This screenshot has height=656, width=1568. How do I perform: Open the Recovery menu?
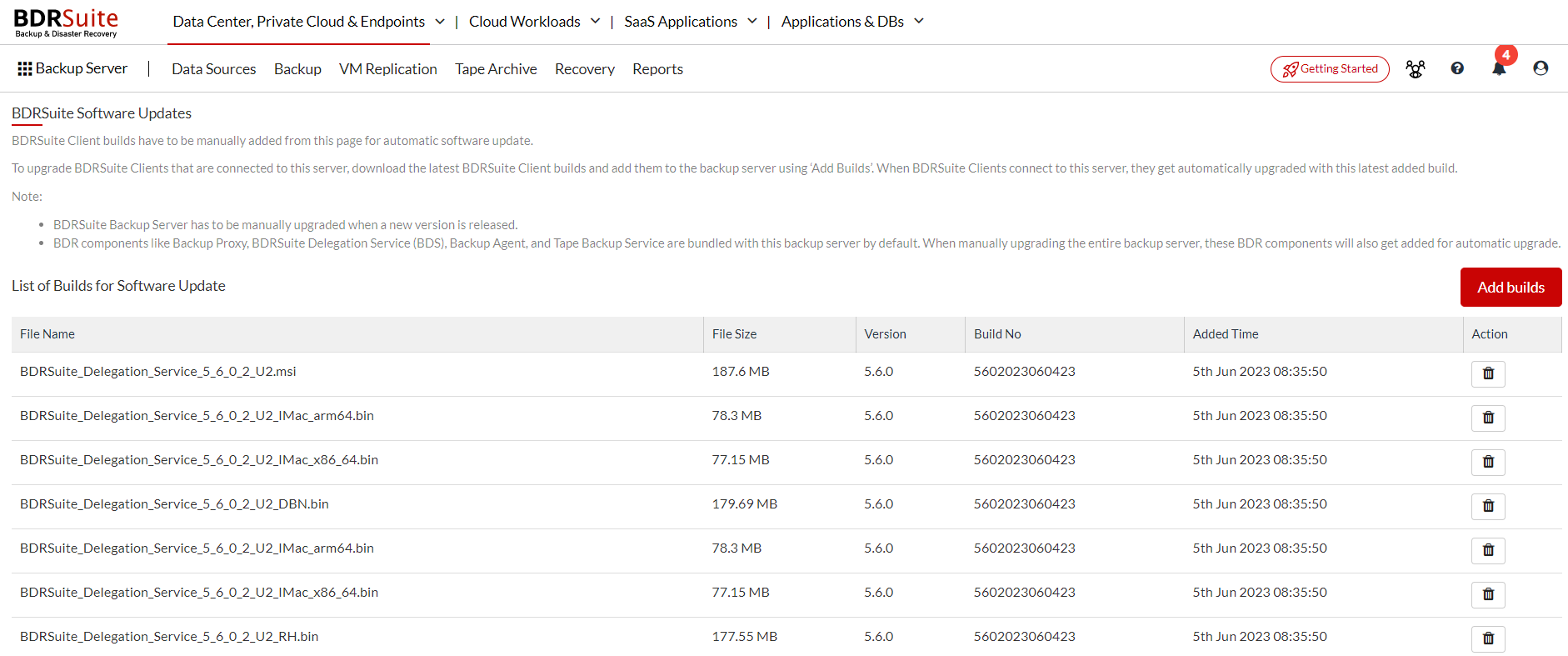(x=584, y=69)
